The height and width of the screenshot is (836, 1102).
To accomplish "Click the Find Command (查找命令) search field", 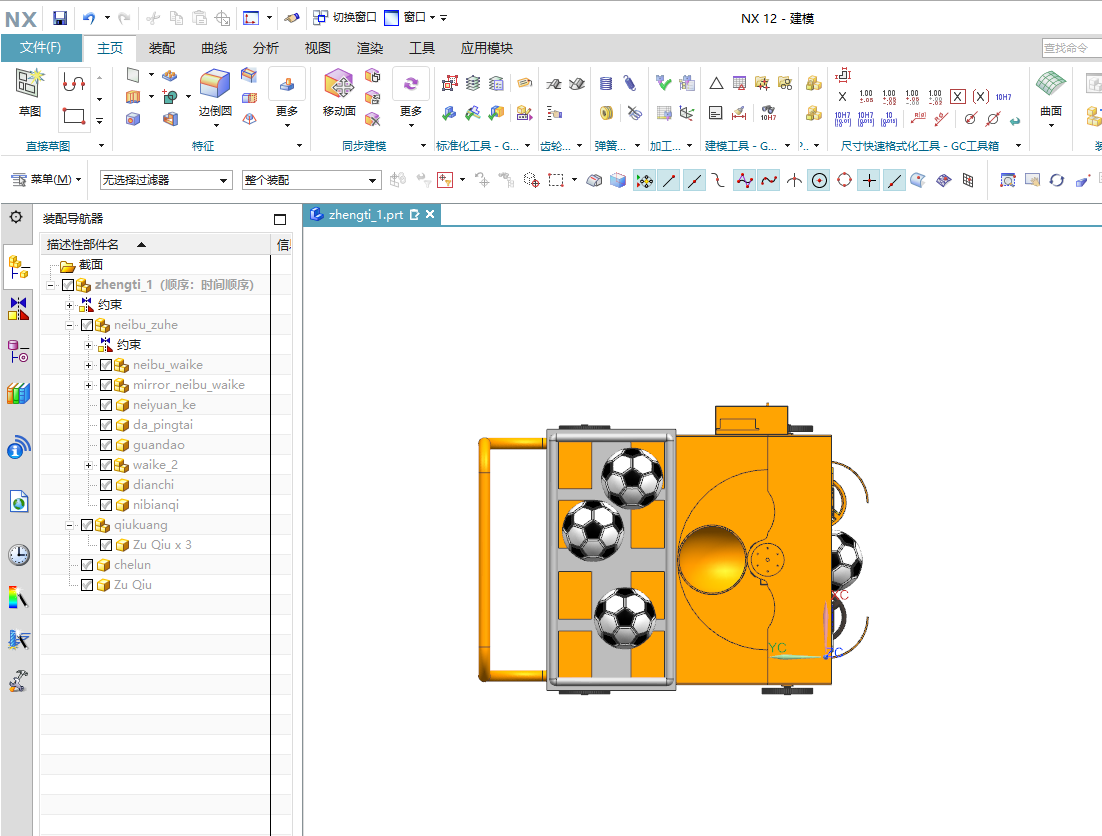I will [1071, 48].
